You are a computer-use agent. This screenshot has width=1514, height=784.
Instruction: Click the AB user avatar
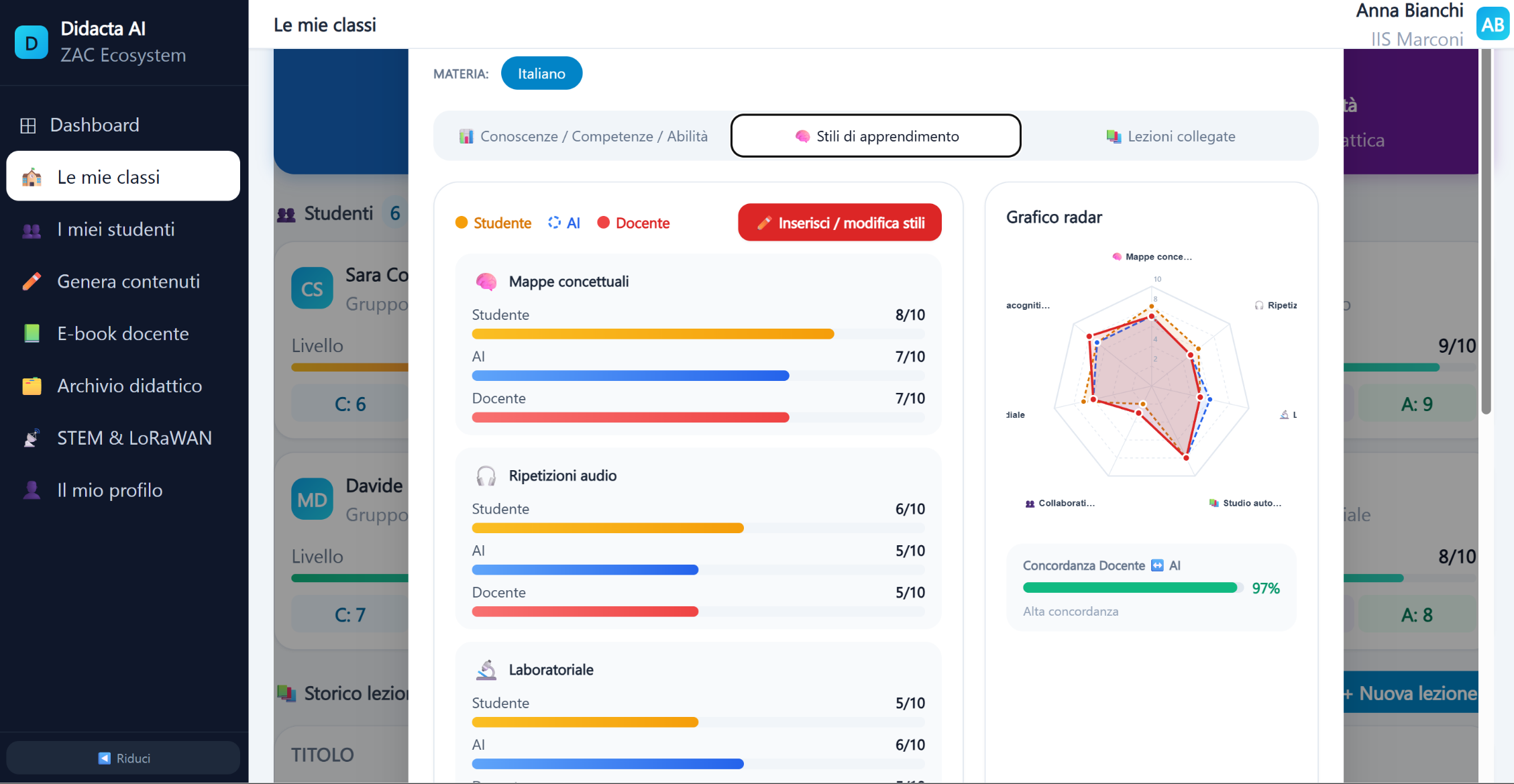1493,24
